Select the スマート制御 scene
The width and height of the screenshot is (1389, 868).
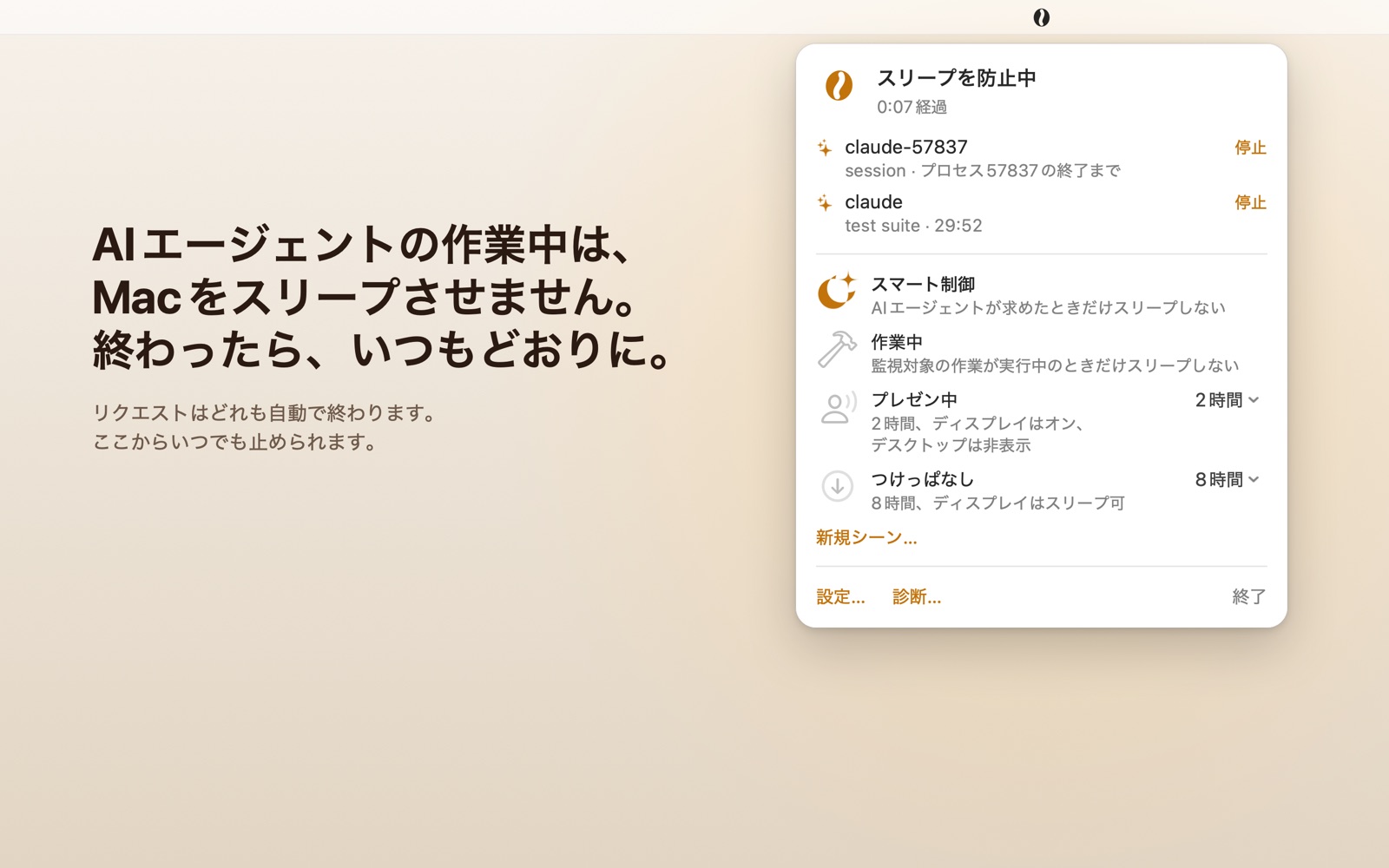pyautogui.click(x=1041, y=295)
